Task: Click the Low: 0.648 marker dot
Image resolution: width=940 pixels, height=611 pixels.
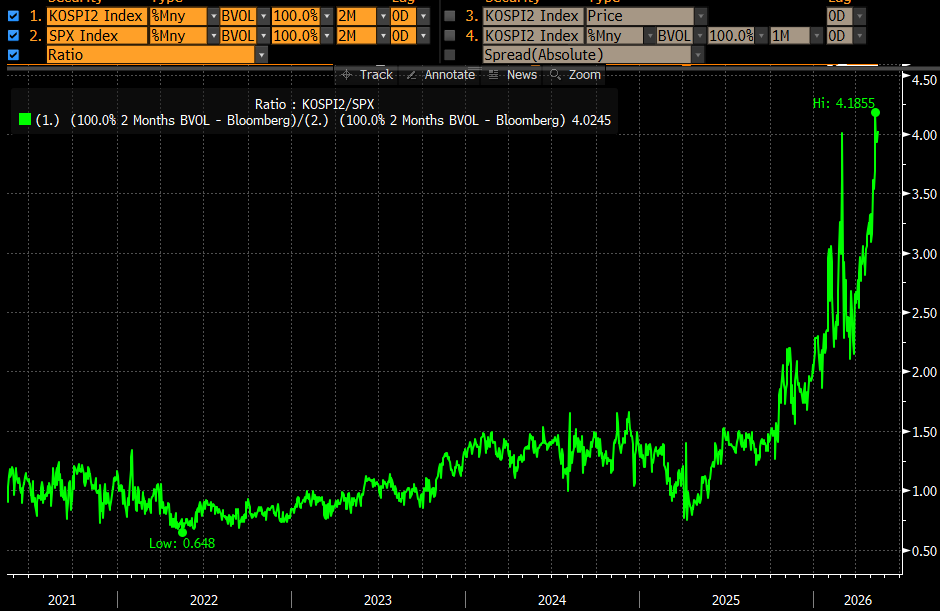Action: point(182,532)
